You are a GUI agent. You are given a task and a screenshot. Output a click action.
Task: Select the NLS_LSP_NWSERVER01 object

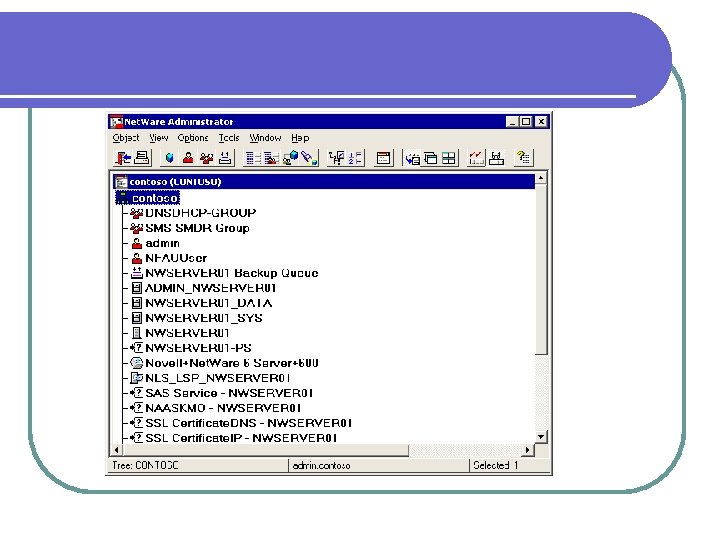[217, 378]
